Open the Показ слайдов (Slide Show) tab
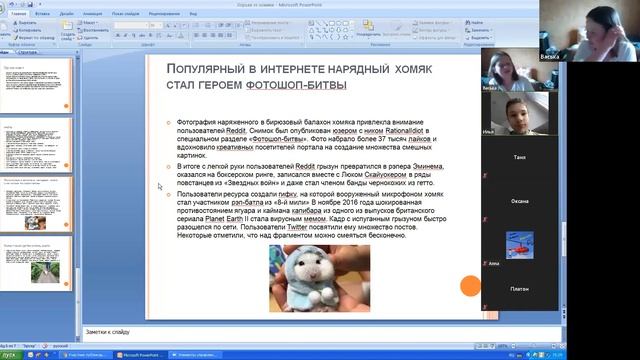This screenshot has height=360, width=640. 126,13
